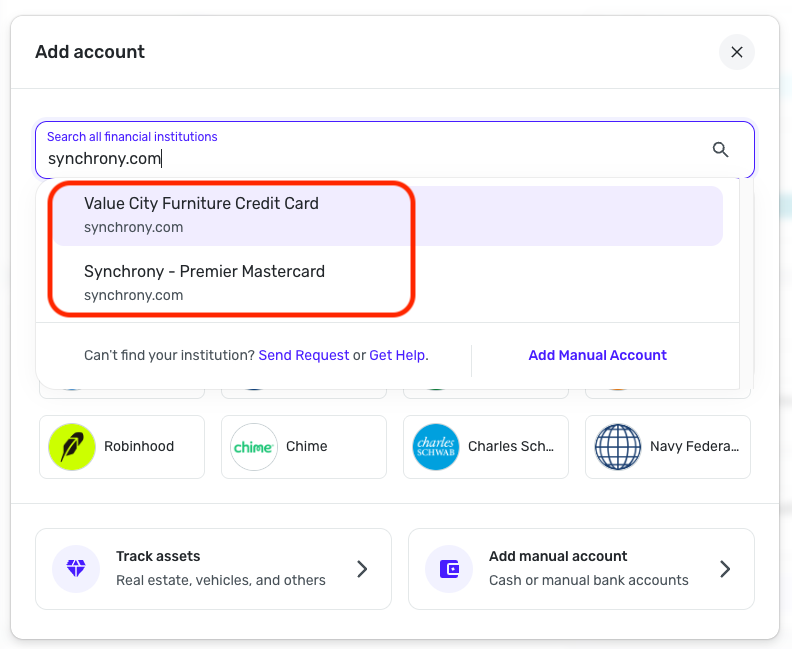Click the magnifying glass search icon
The height and width of the screenshot is (649, 792).
click(720, 150)
